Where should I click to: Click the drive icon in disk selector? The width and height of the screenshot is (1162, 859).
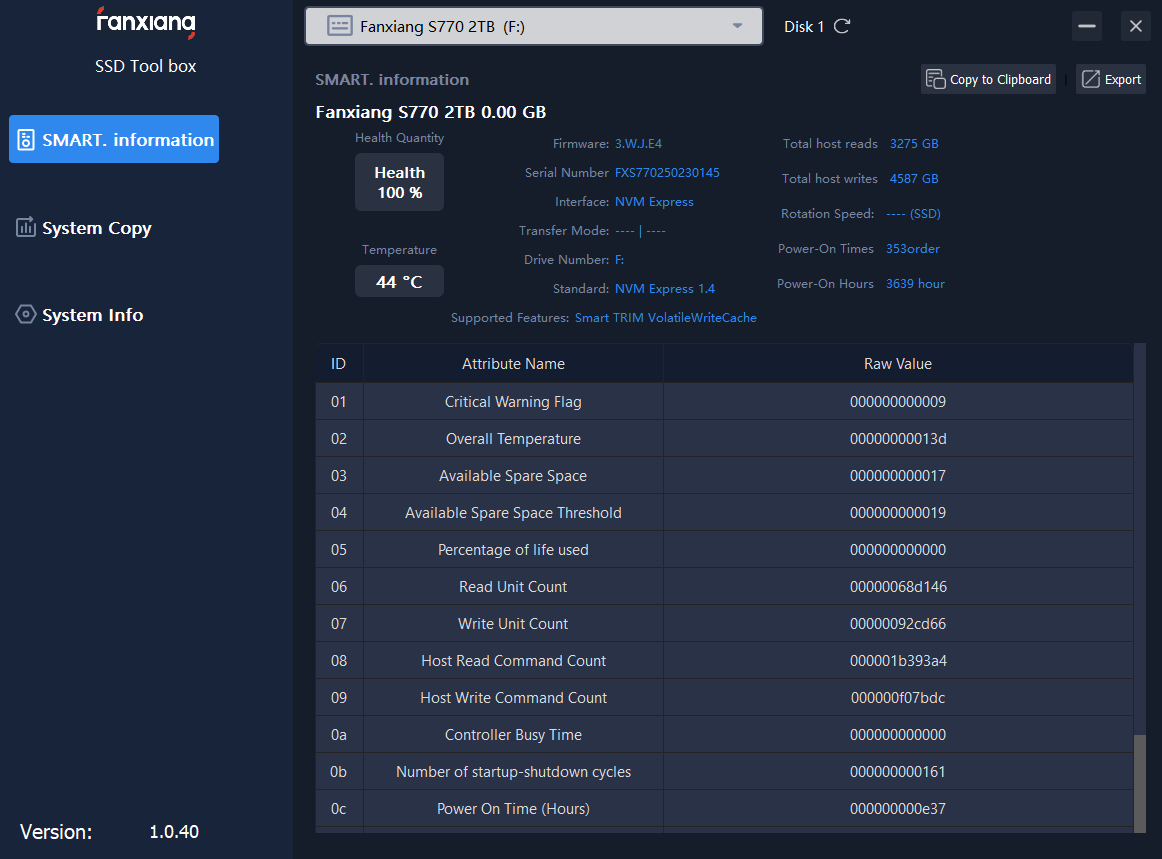pos(339,27)
